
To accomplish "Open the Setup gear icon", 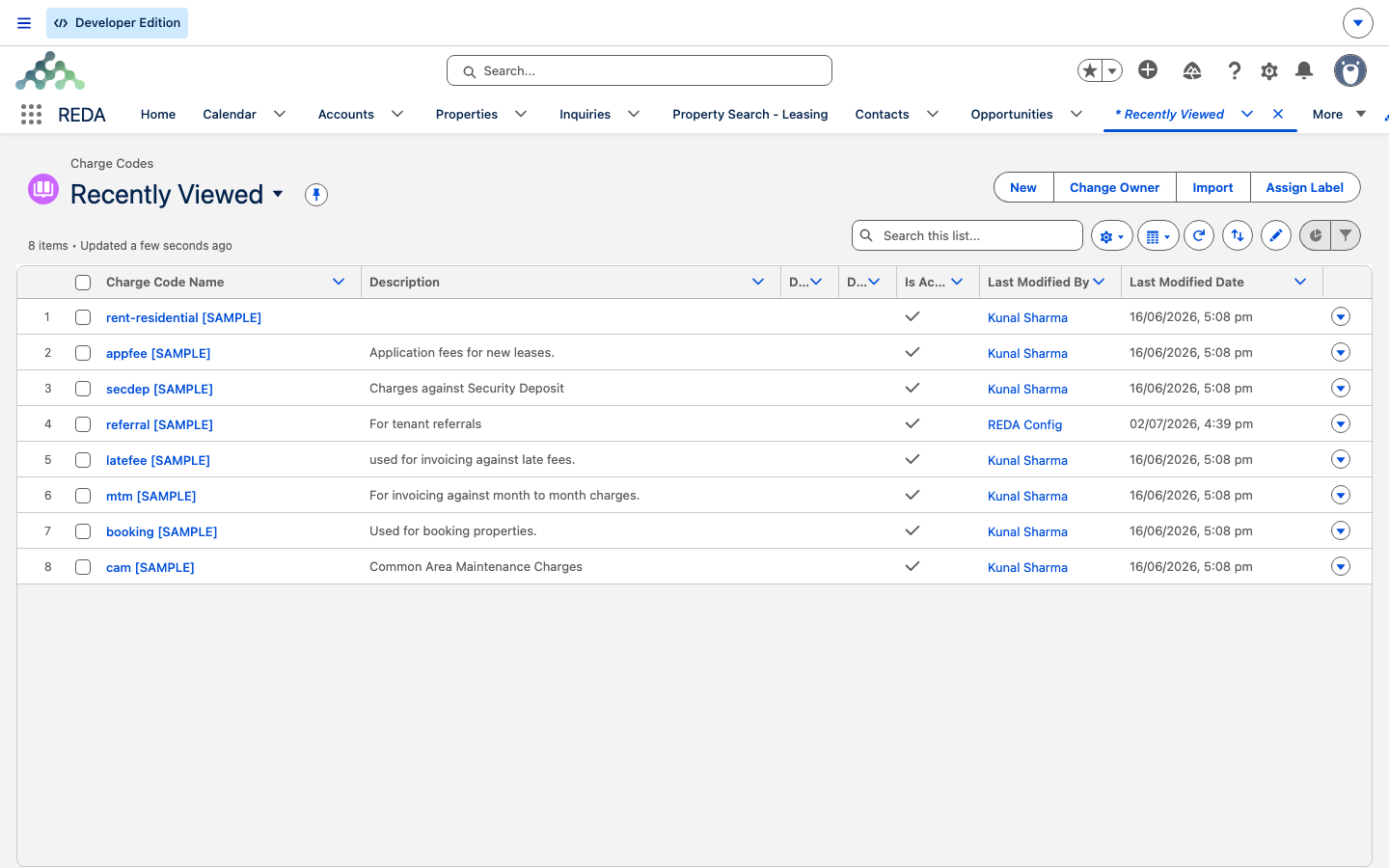I will 1269,70.
